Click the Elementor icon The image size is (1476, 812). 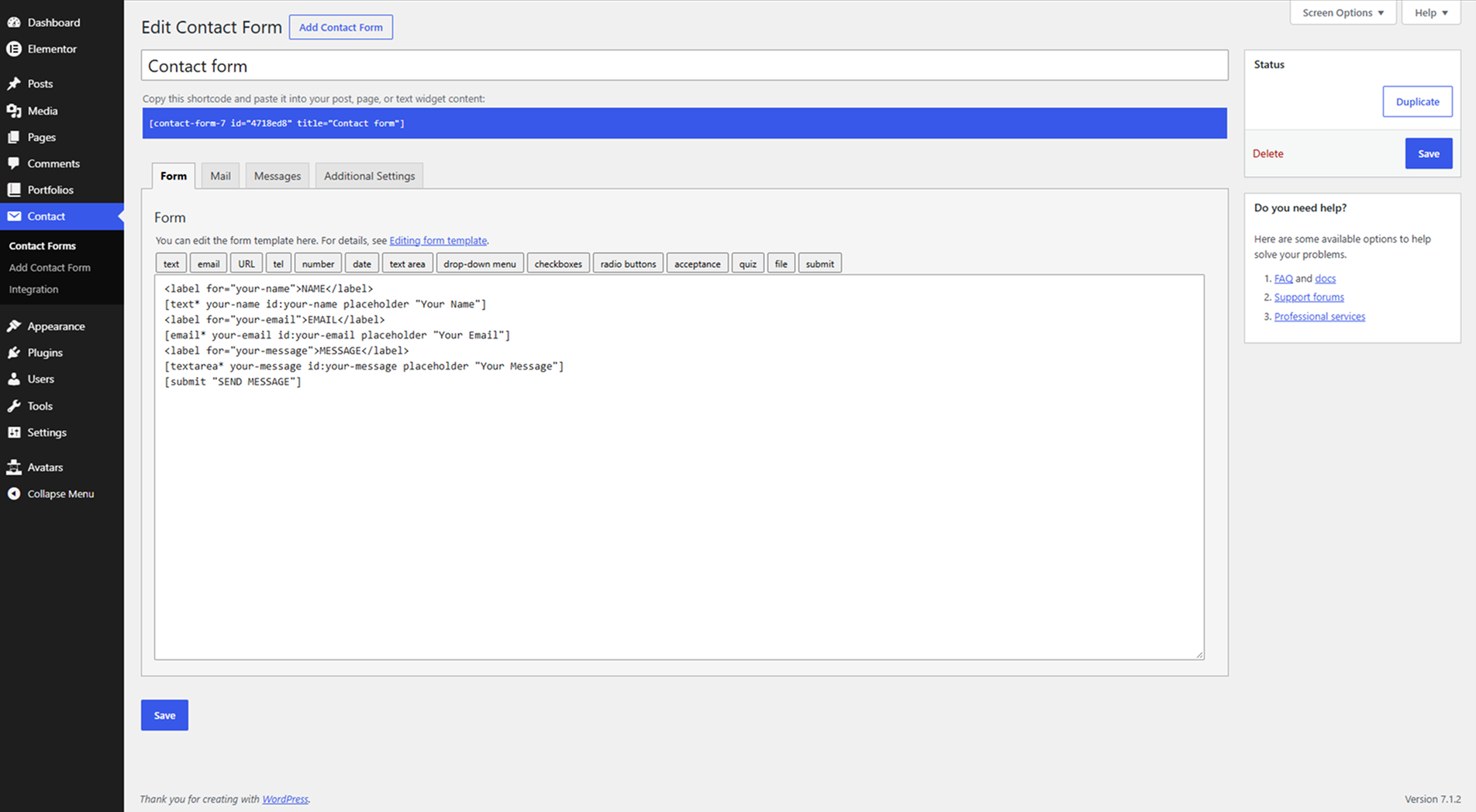[x=14, y=49]
